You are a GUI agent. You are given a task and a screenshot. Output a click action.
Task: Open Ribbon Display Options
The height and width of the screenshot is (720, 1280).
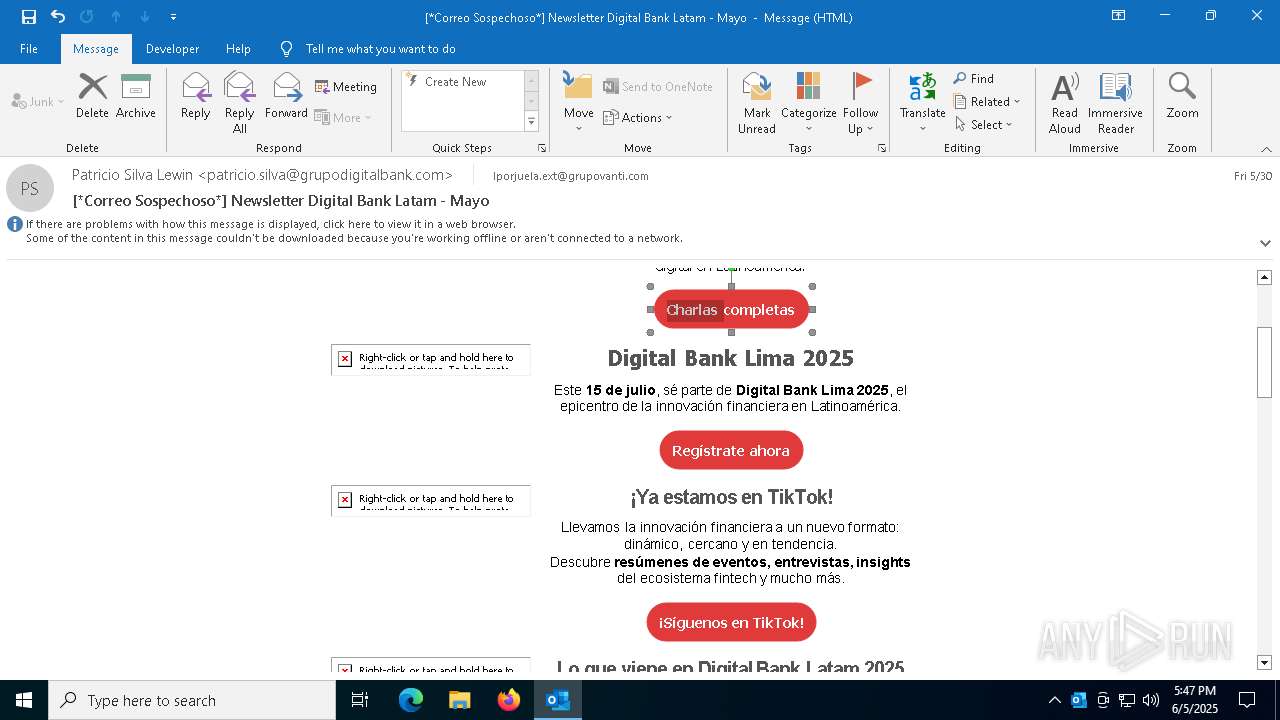coord(1118,16)
